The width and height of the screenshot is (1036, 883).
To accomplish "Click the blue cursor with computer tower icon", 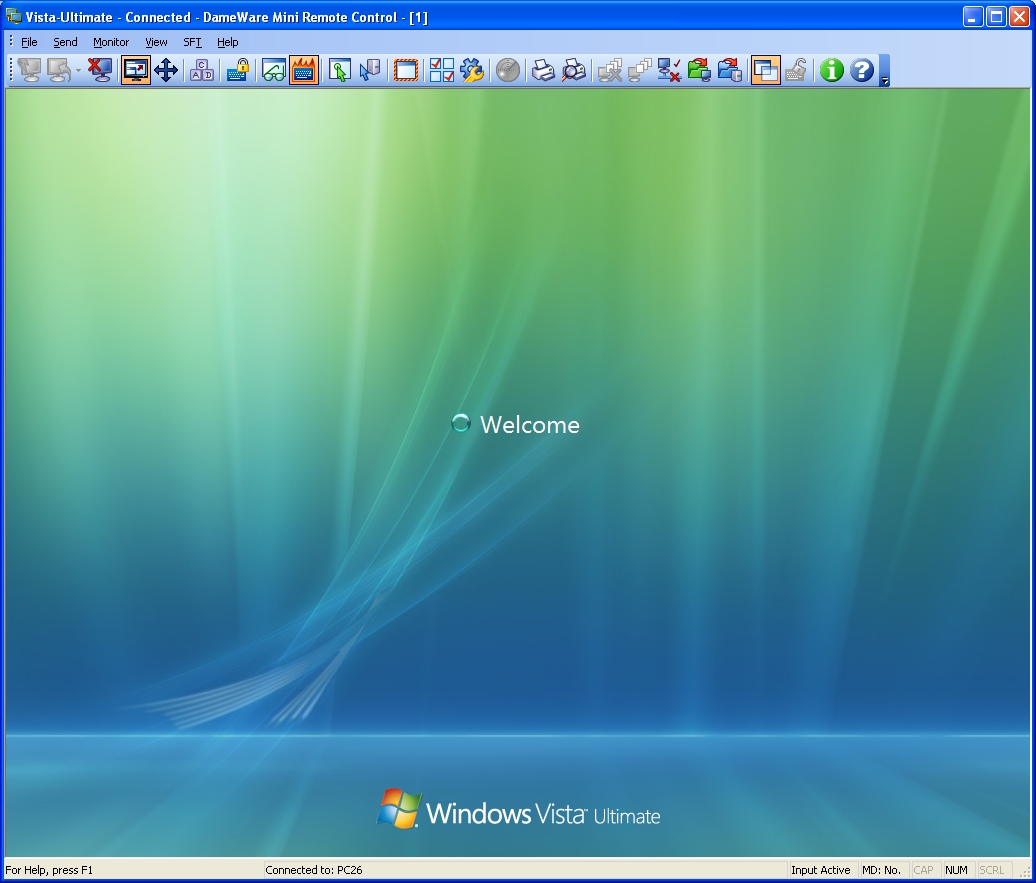I will coord(369,70).
